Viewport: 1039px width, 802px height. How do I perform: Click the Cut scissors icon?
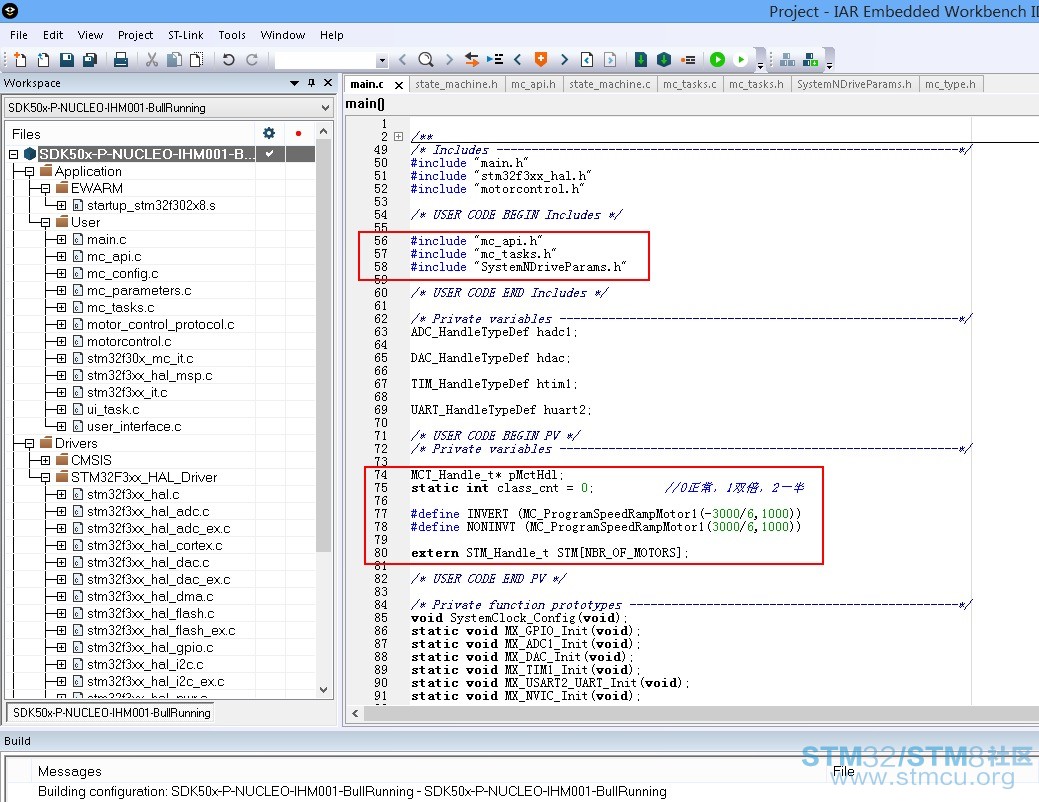[152, 60]
